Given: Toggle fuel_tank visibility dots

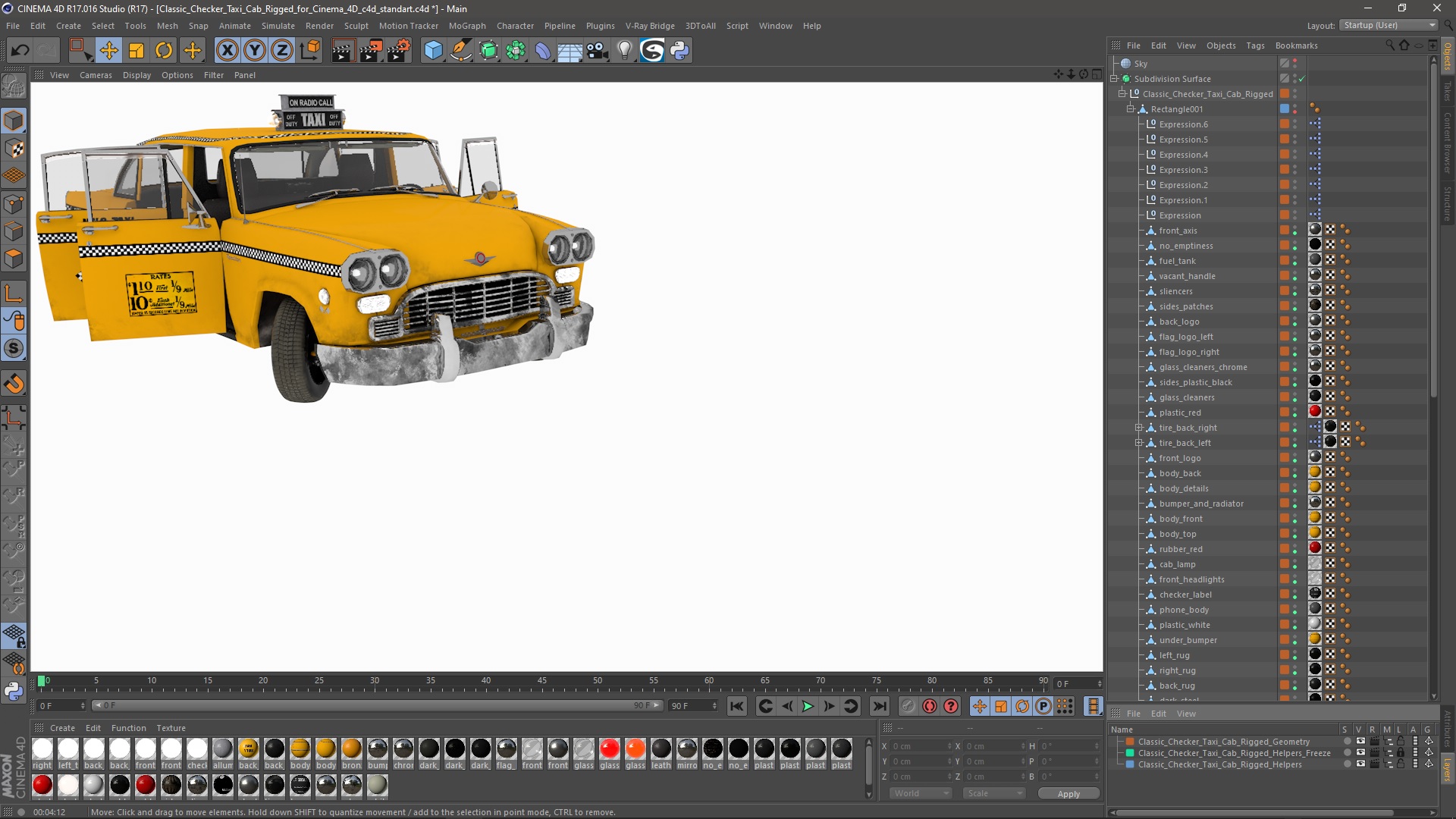Looking at the screenshot, I should pos(1295,261).
